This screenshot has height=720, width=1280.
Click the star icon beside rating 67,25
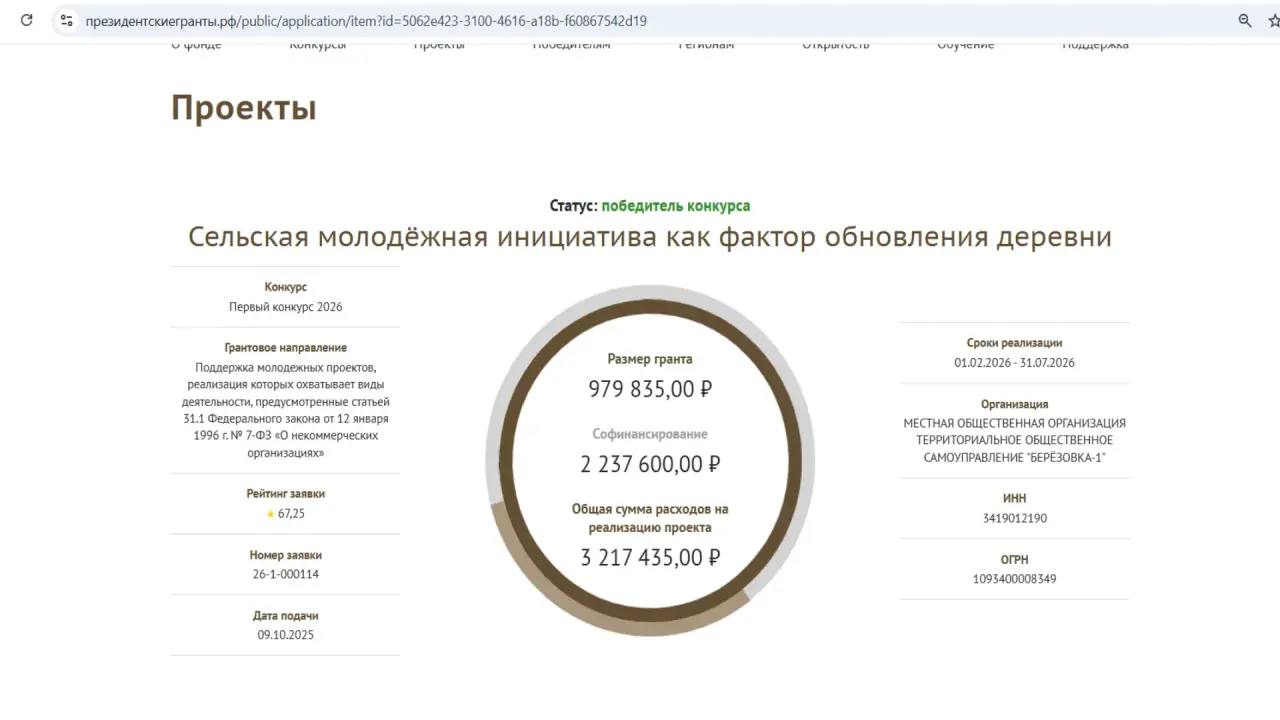pyautogui.click(x=270, y=513)
